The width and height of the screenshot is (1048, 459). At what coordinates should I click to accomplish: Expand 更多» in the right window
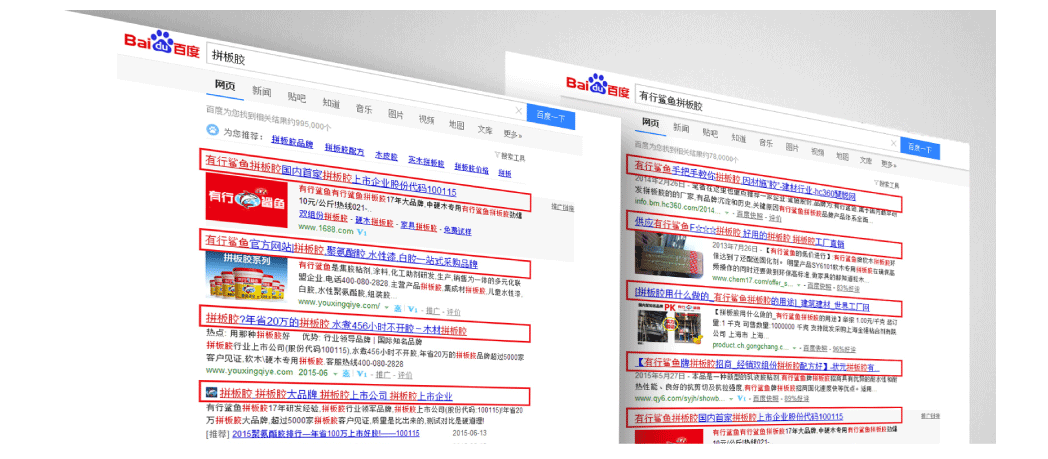(x=889, y=164)
